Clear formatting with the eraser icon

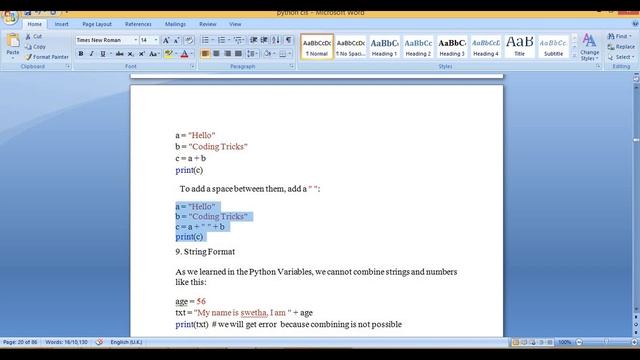pos(189,40)
